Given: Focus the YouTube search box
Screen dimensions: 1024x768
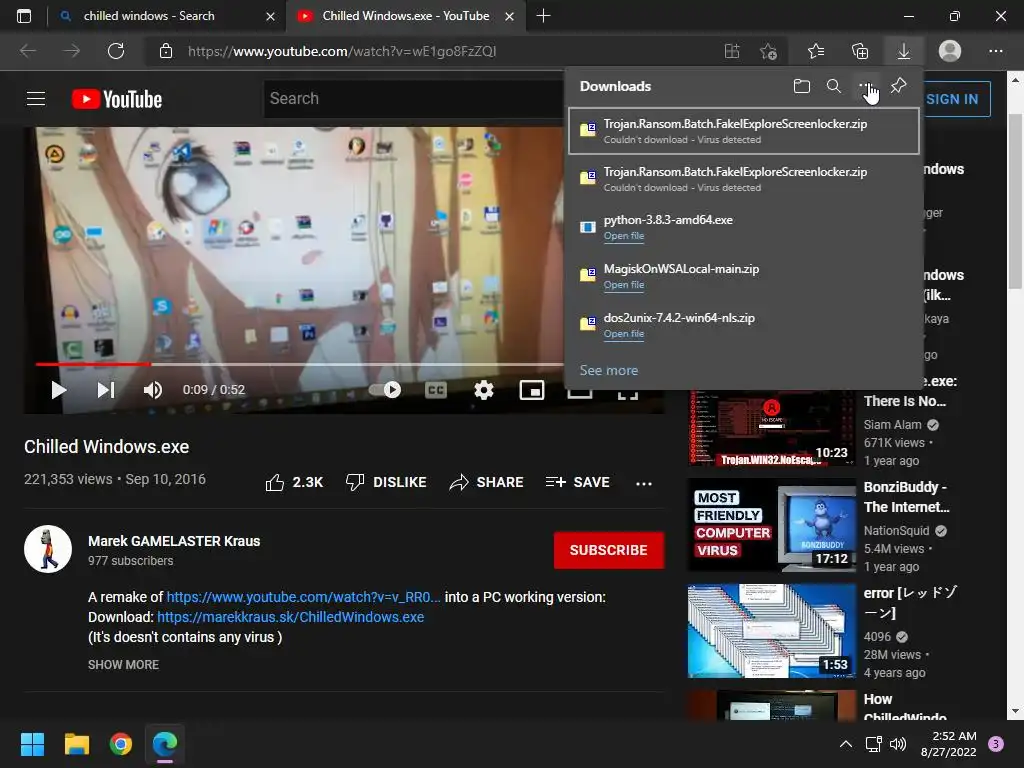Looking at the screenshot, I should pos(415,99).
